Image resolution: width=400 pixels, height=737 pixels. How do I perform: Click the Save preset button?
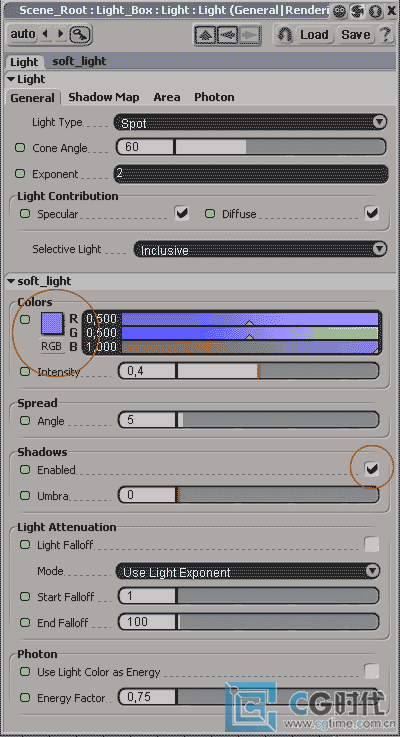(x=355, y=35)
